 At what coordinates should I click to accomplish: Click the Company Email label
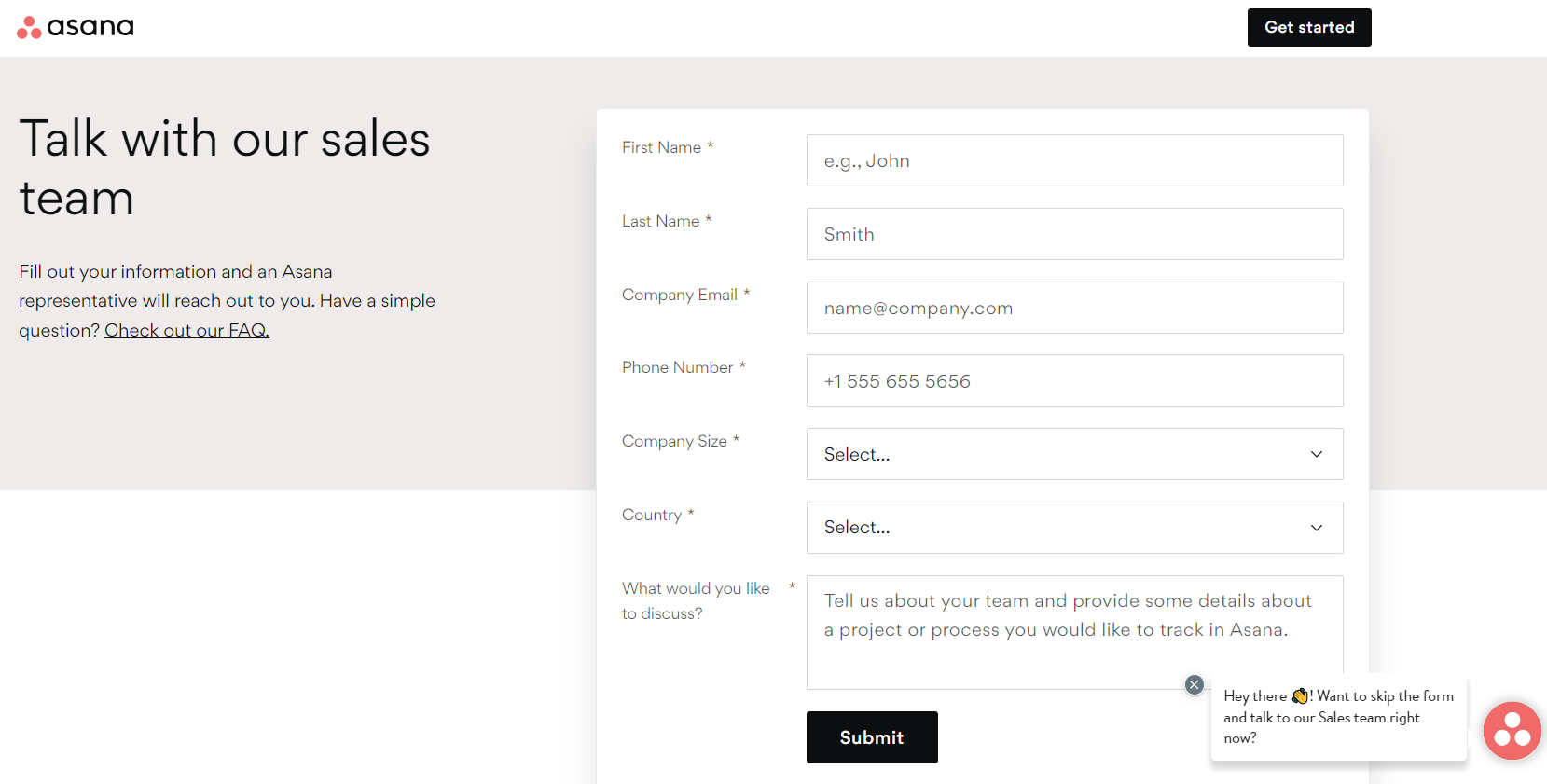pyautogui.click(x=685, y=295)
